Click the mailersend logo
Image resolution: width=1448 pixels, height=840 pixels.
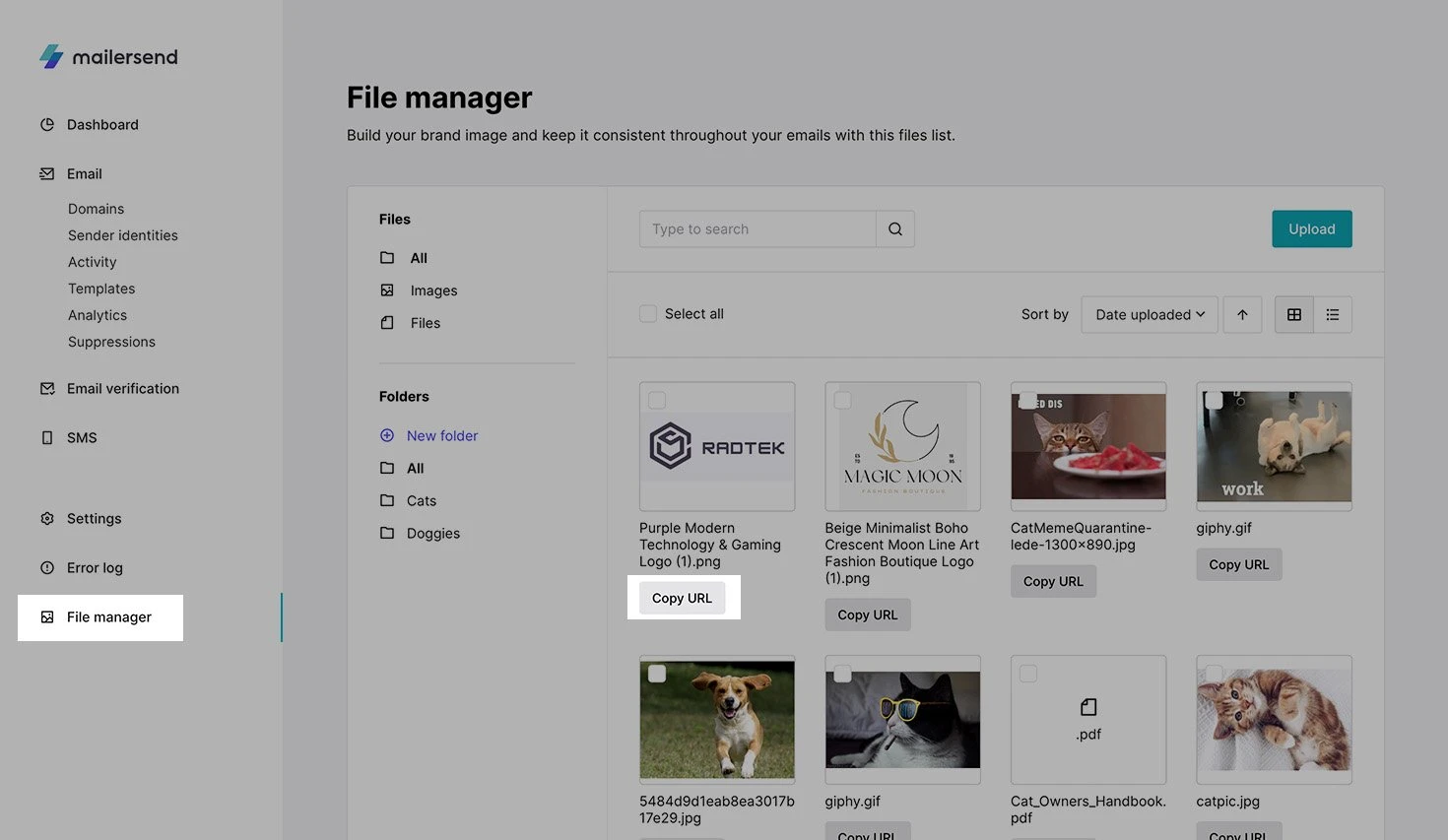(108, 57)
